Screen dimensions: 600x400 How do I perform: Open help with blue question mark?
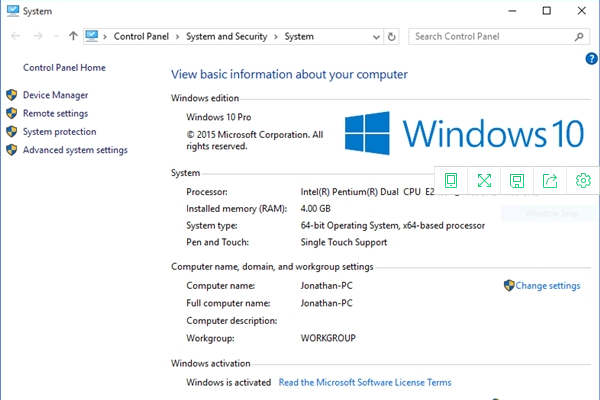pos(591,59)
